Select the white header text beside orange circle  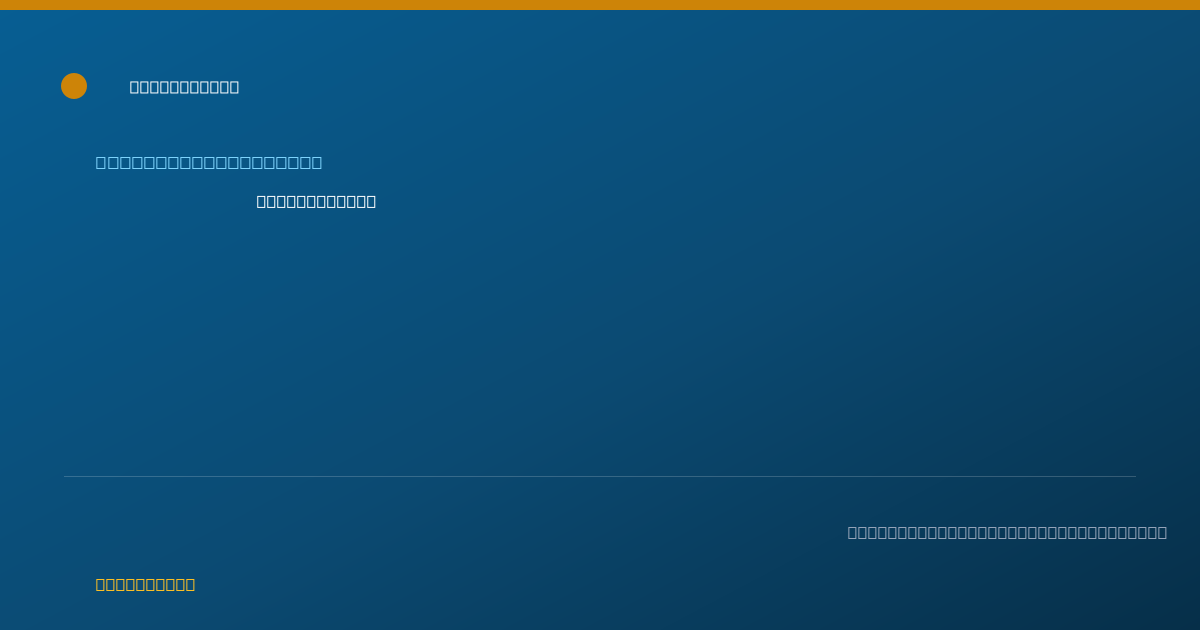(x=184, y=87)
